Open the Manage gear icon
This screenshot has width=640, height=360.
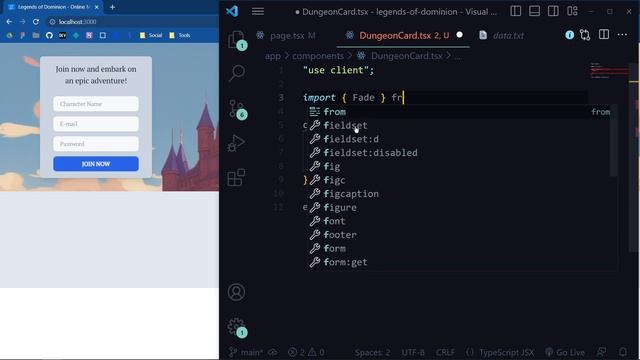point(236,327)
